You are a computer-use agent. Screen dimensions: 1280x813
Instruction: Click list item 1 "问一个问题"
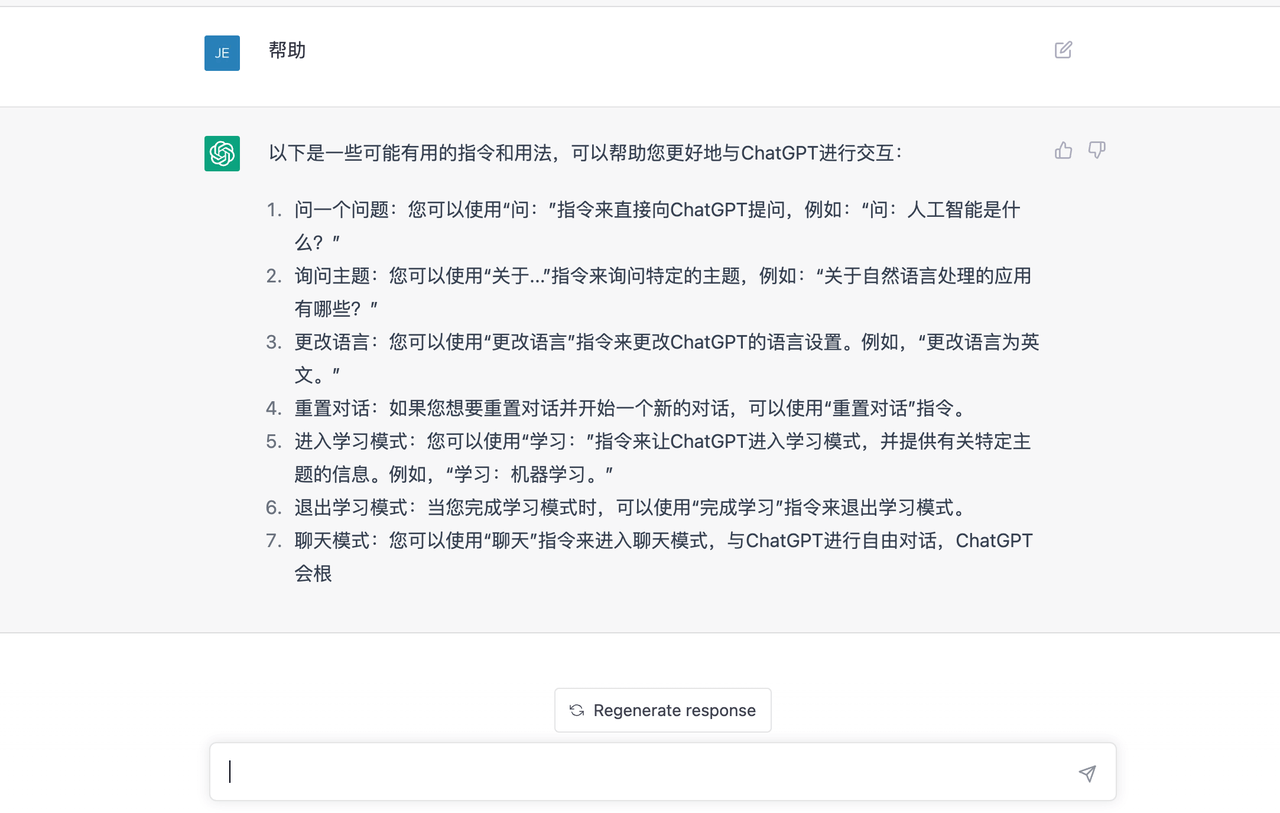click(657, 226)
